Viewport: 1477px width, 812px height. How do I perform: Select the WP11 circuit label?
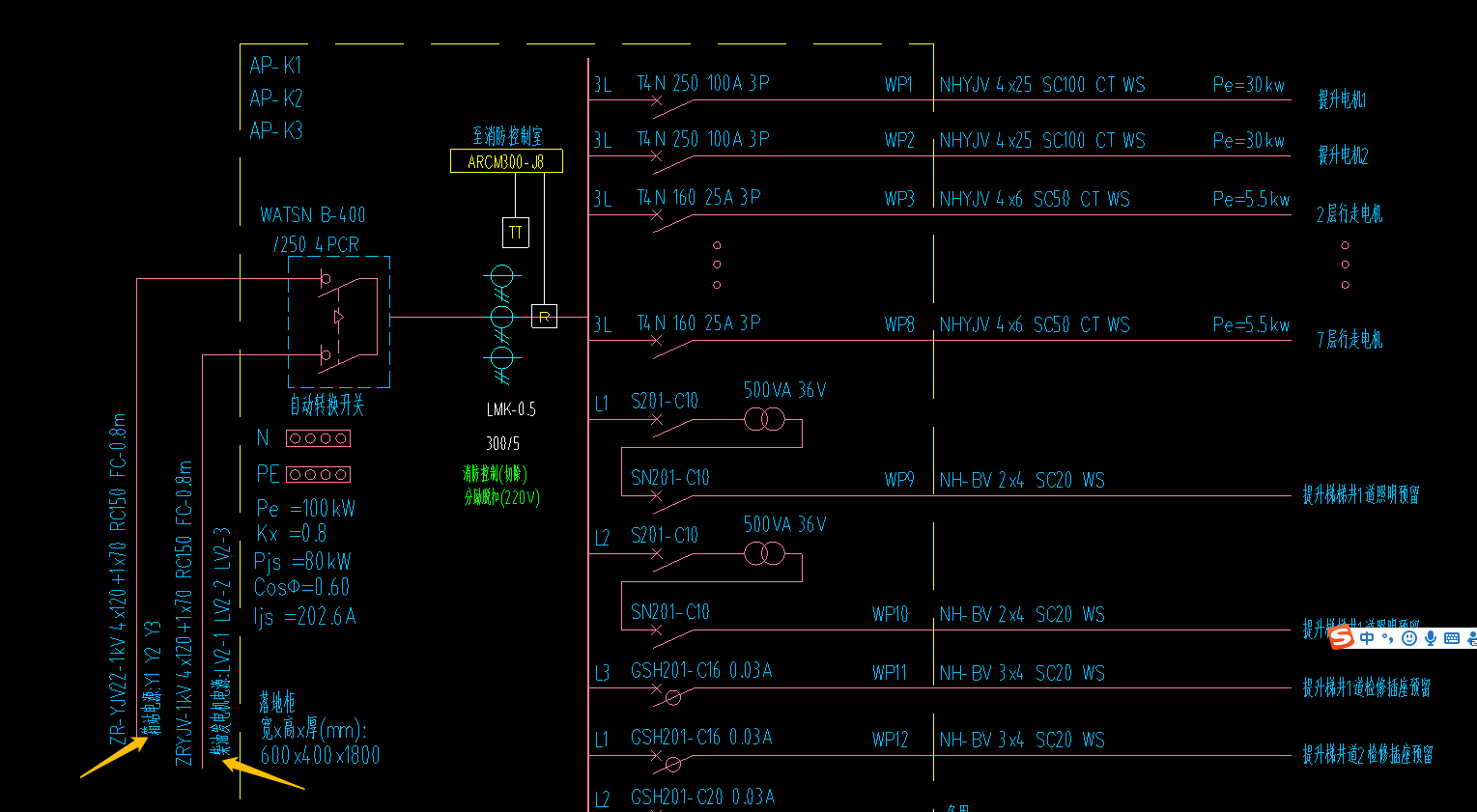click(x=890, y=673)
